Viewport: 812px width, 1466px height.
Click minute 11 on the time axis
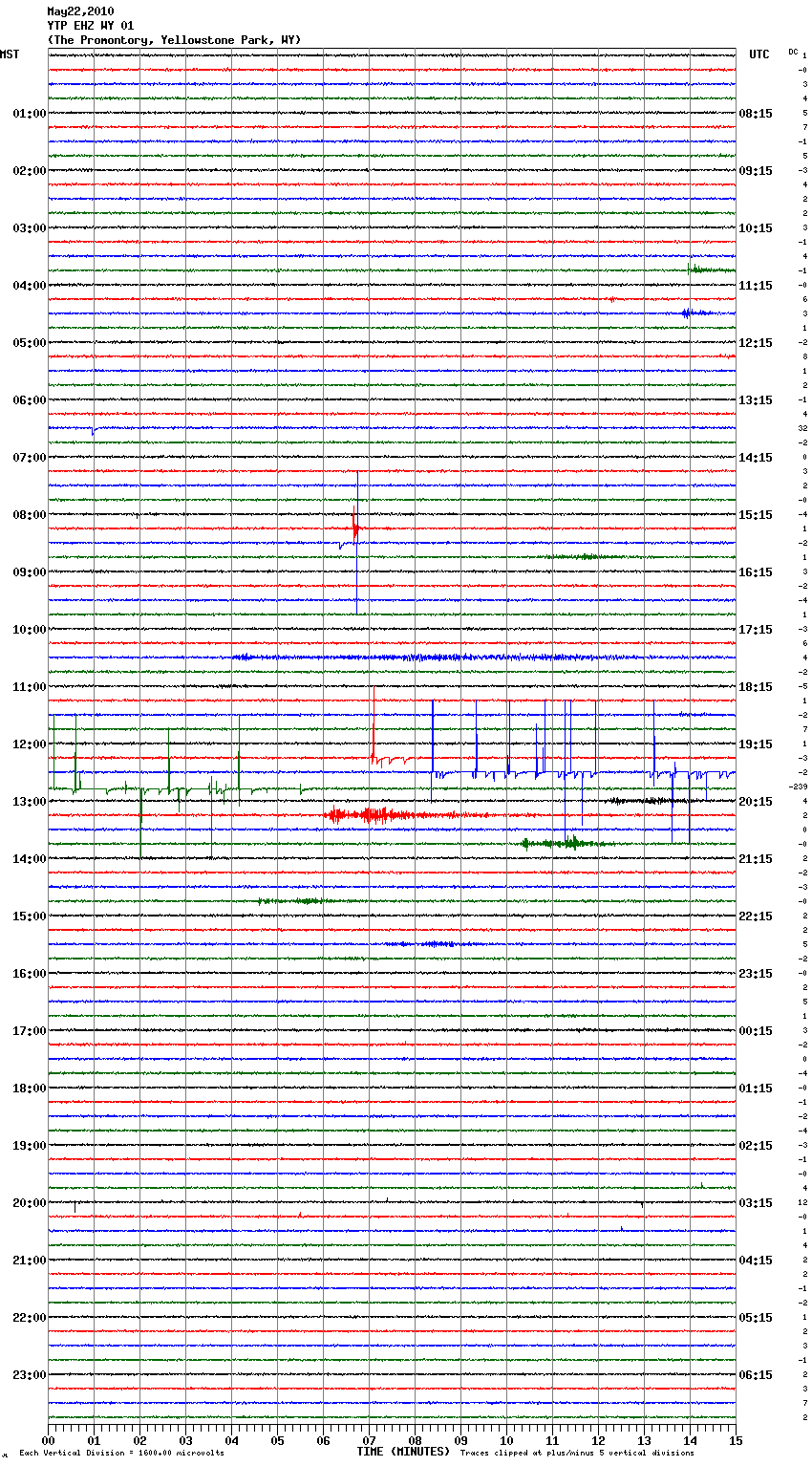[x=552, y=1440]
